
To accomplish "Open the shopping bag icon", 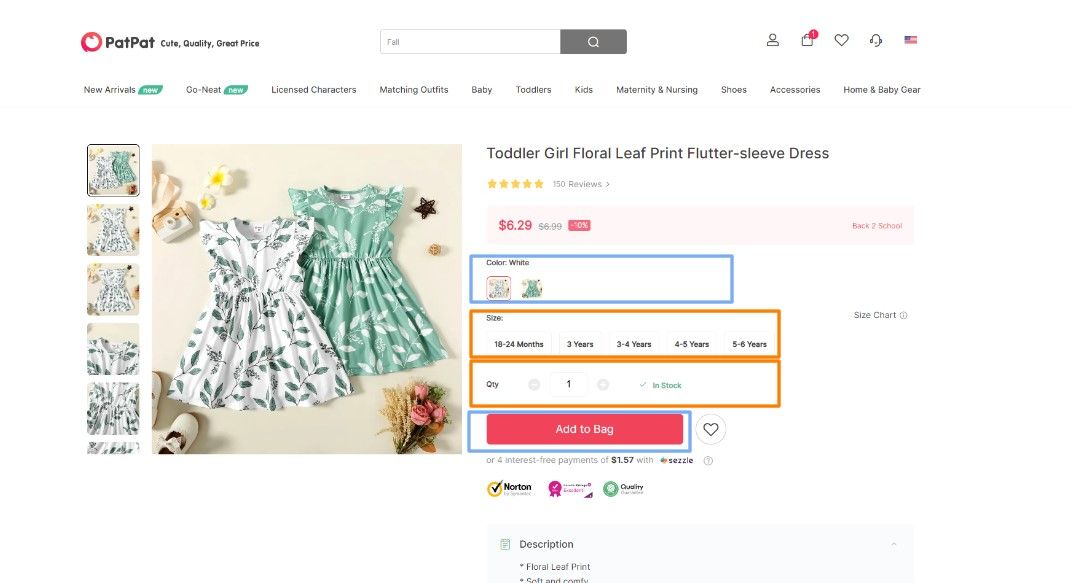I will coord(808,39).
